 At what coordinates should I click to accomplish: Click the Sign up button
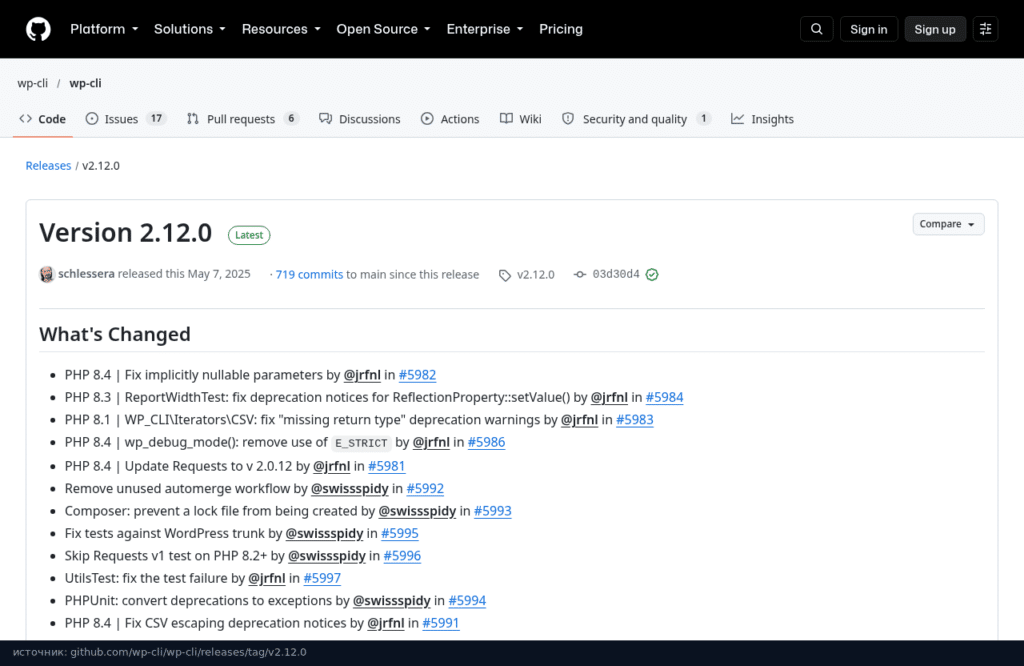coord(935,29)
